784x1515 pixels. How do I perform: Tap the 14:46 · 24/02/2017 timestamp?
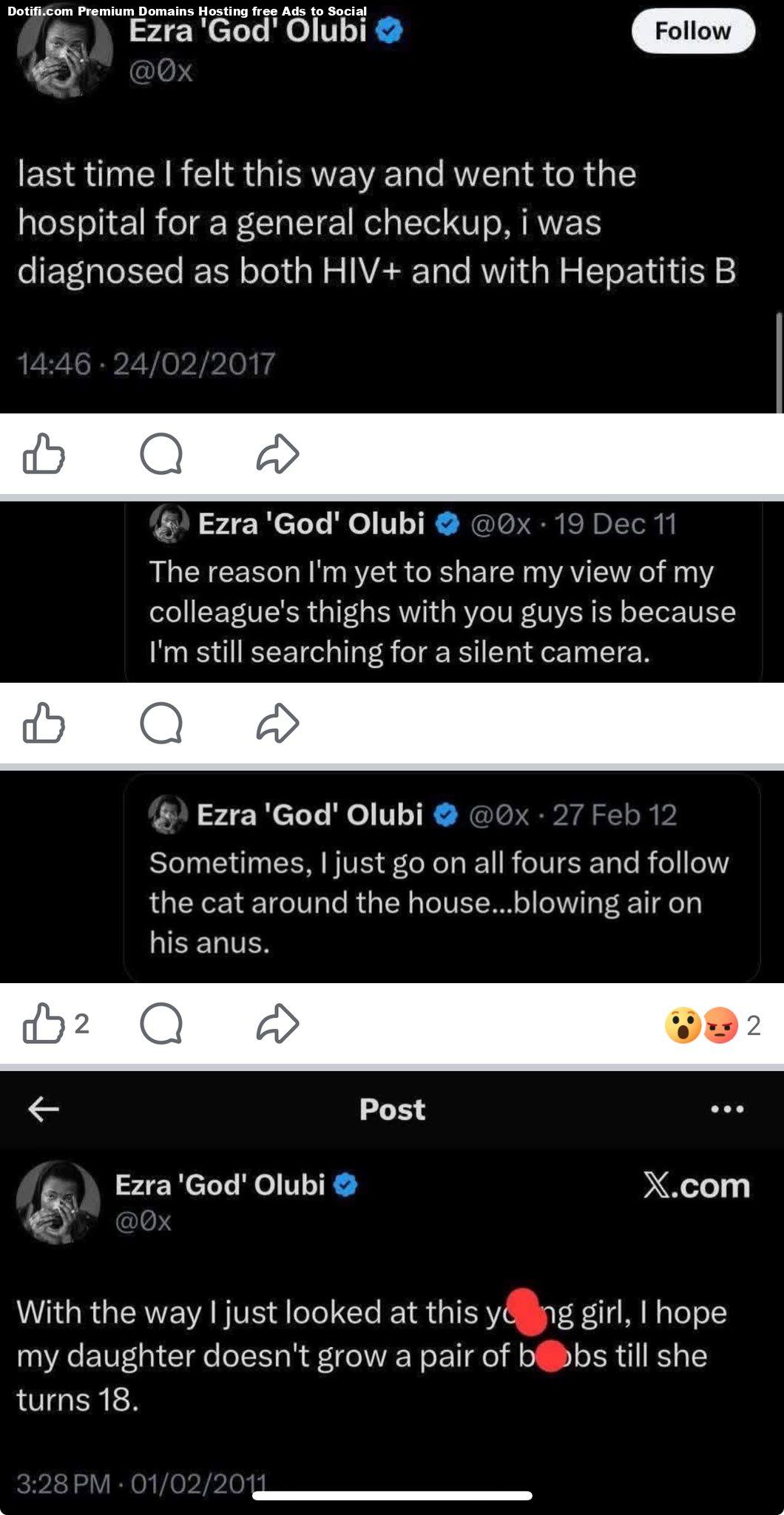[146, 363]
